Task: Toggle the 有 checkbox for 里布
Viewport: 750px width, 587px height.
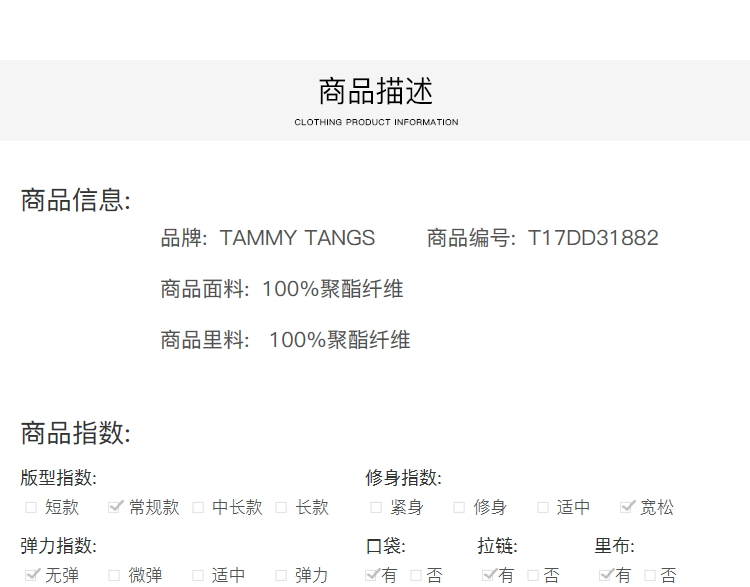Action: coord(605,575)
